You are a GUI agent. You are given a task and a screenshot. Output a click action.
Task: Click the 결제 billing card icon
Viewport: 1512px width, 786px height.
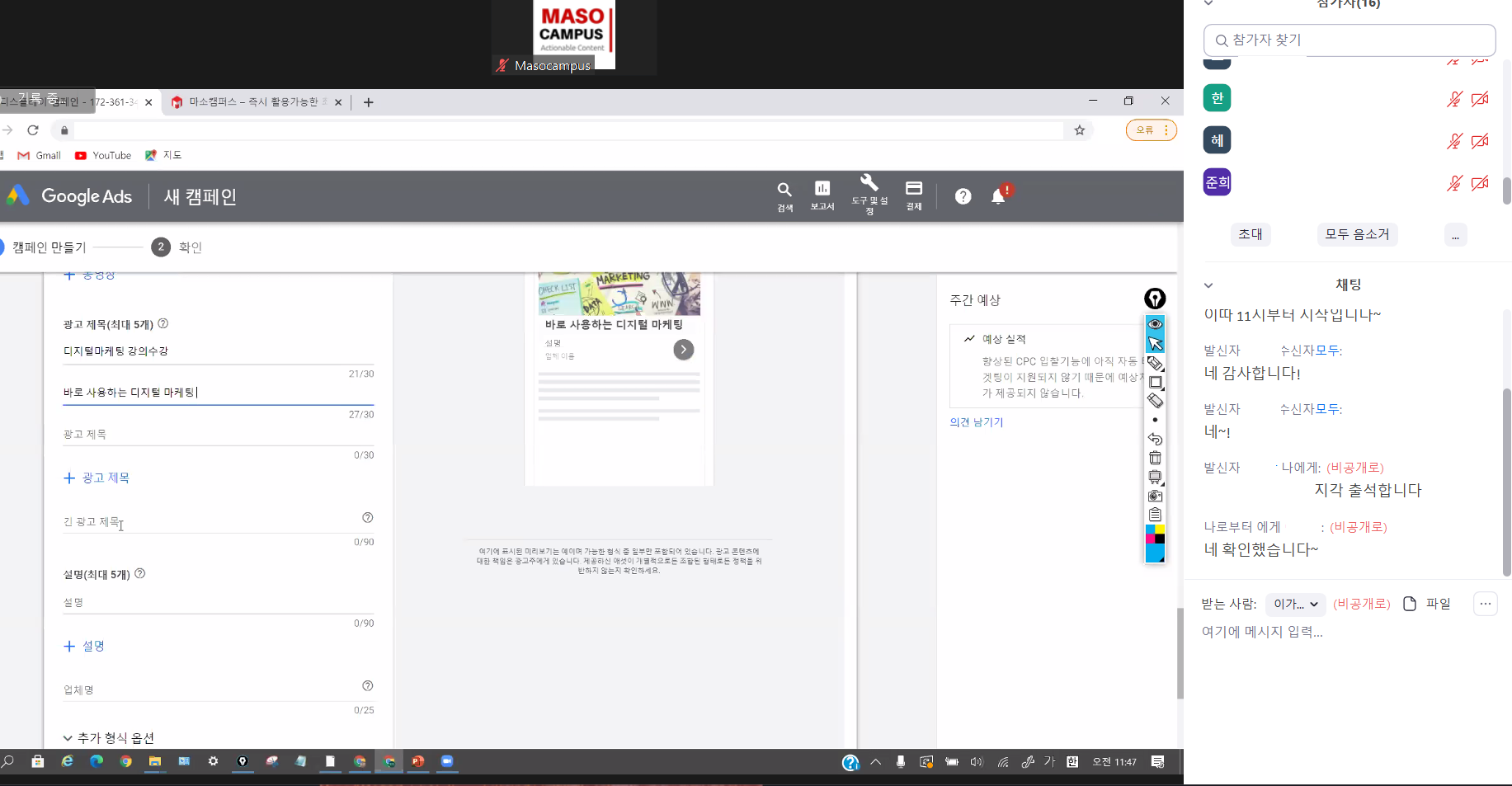[x=914, y=195]
